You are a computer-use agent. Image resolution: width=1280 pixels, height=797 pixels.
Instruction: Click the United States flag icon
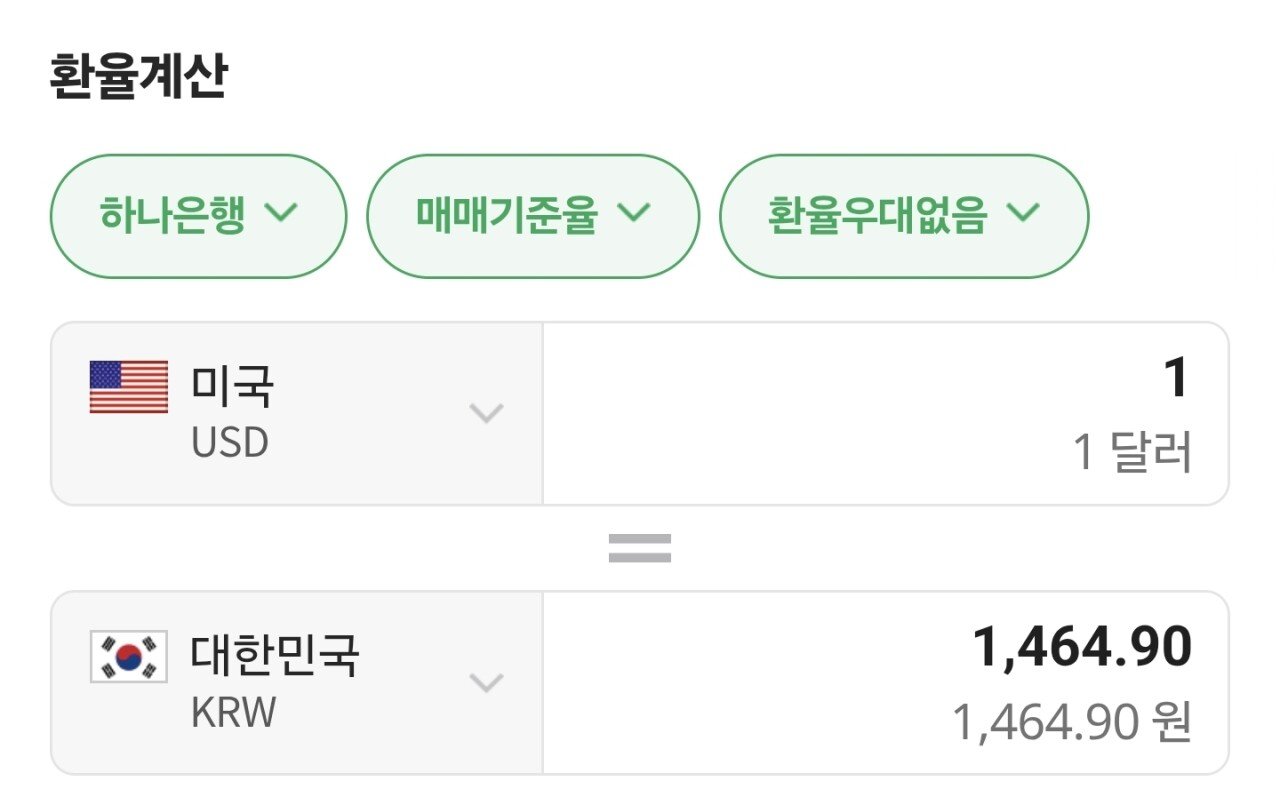tap(129, 387)
